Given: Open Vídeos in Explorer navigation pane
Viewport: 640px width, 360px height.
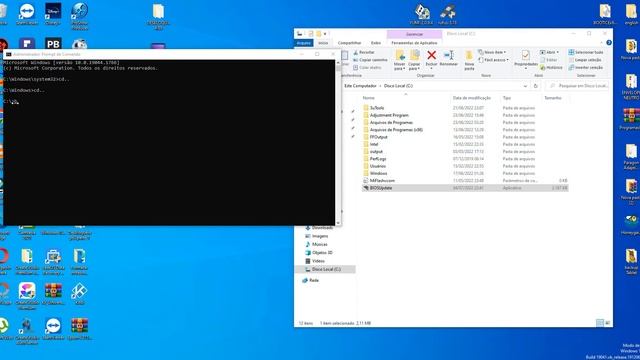Looking at the screenshot, I should [x=318, y=261].
